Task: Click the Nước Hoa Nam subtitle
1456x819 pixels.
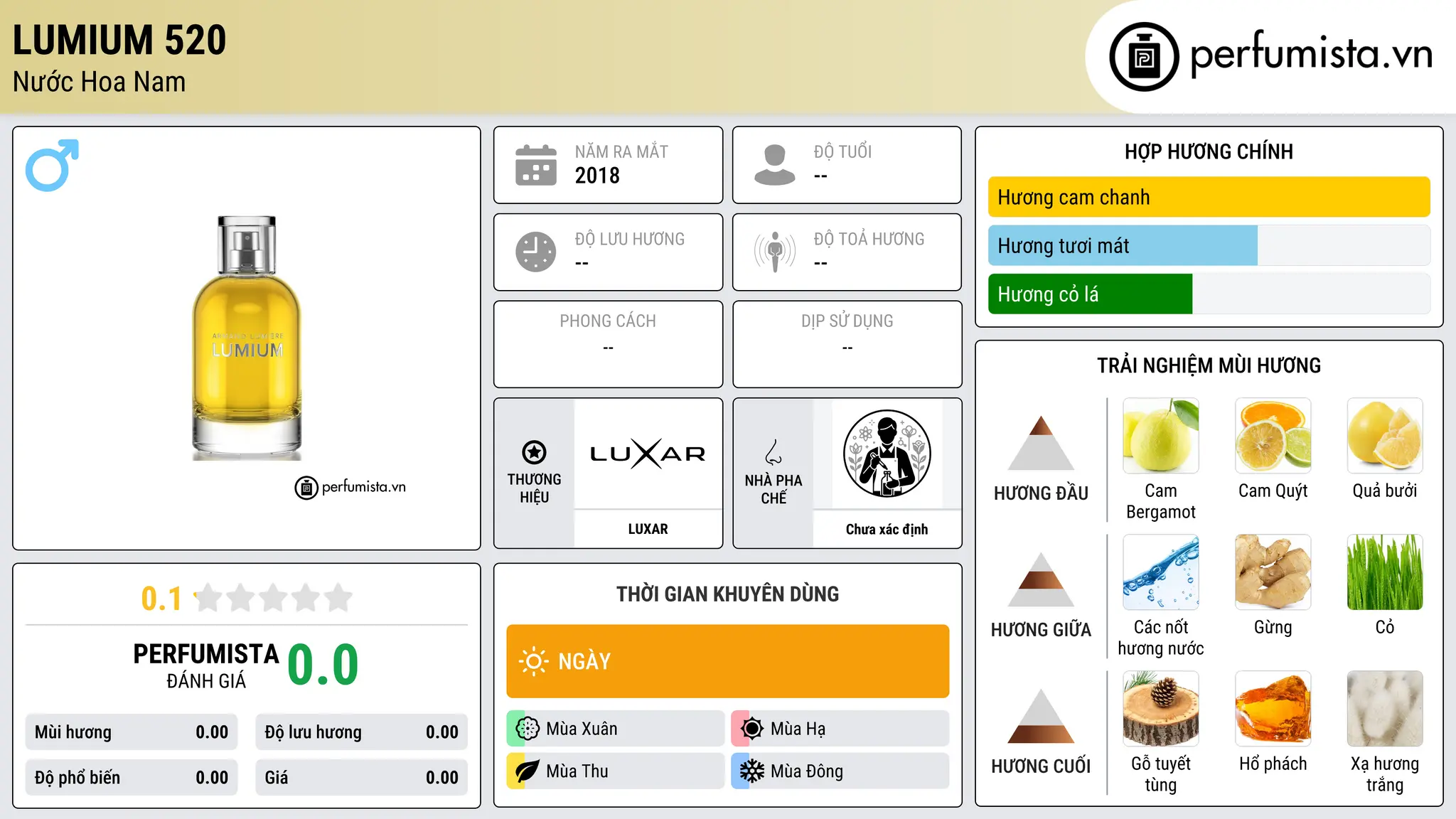Action: 99,82
